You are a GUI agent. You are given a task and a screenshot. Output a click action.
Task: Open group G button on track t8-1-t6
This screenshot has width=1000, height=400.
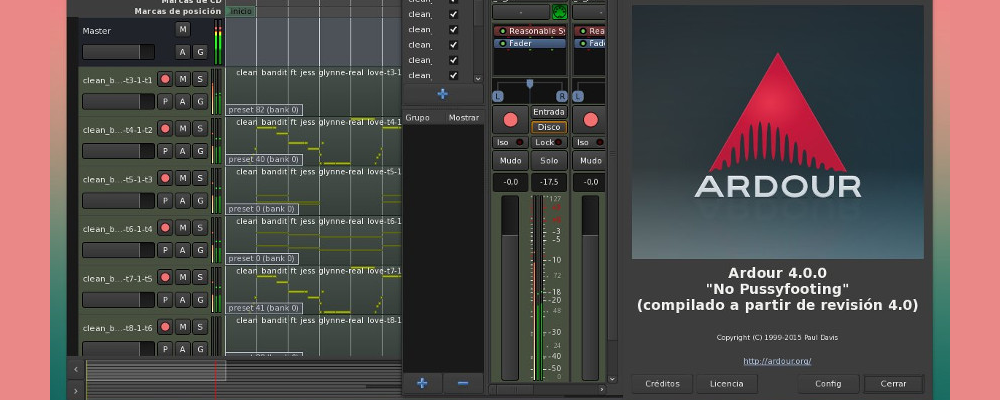[x=200, y=349]
